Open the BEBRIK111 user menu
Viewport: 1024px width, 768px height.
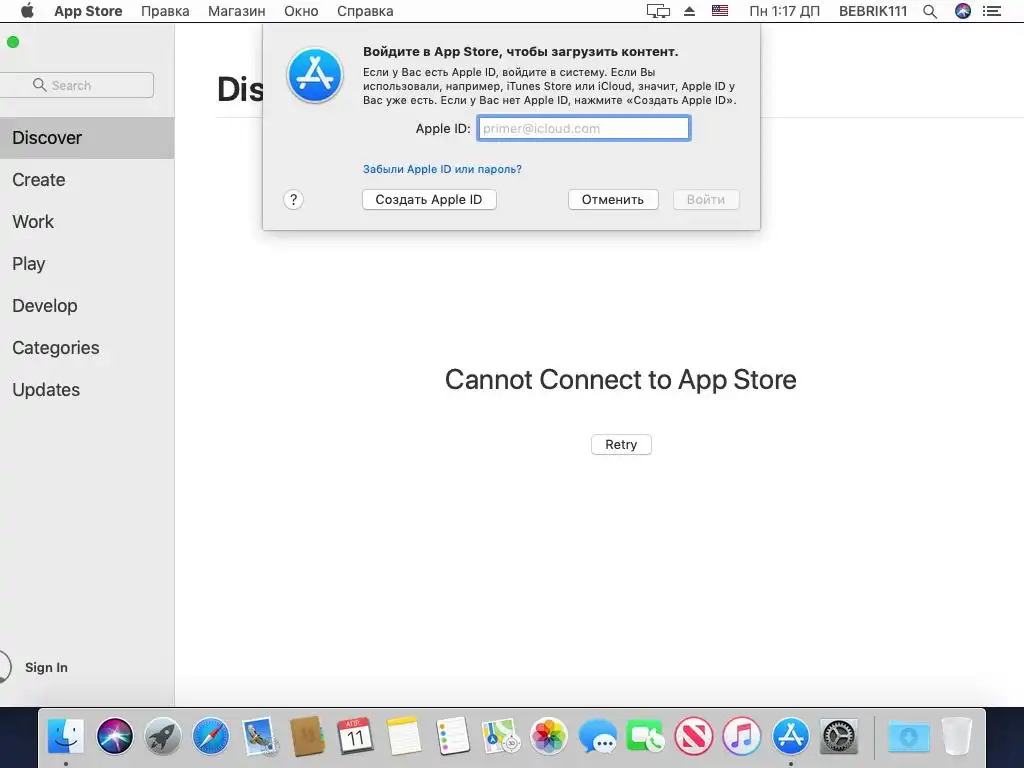click(x=872, y=11)
